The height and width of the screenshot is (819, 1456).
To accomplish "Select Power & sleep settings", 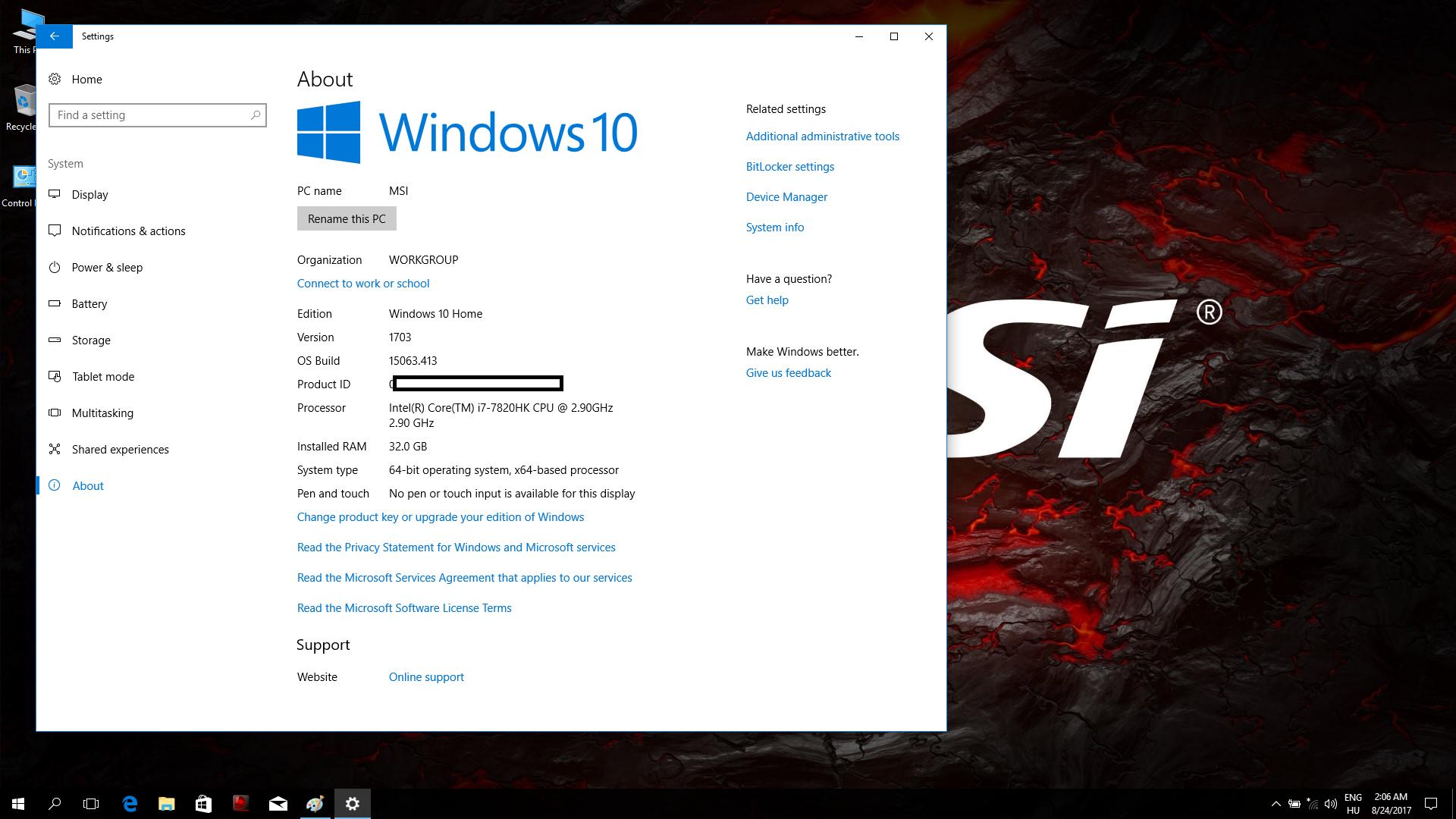I will pyautogui.click(x=107, y=267).
